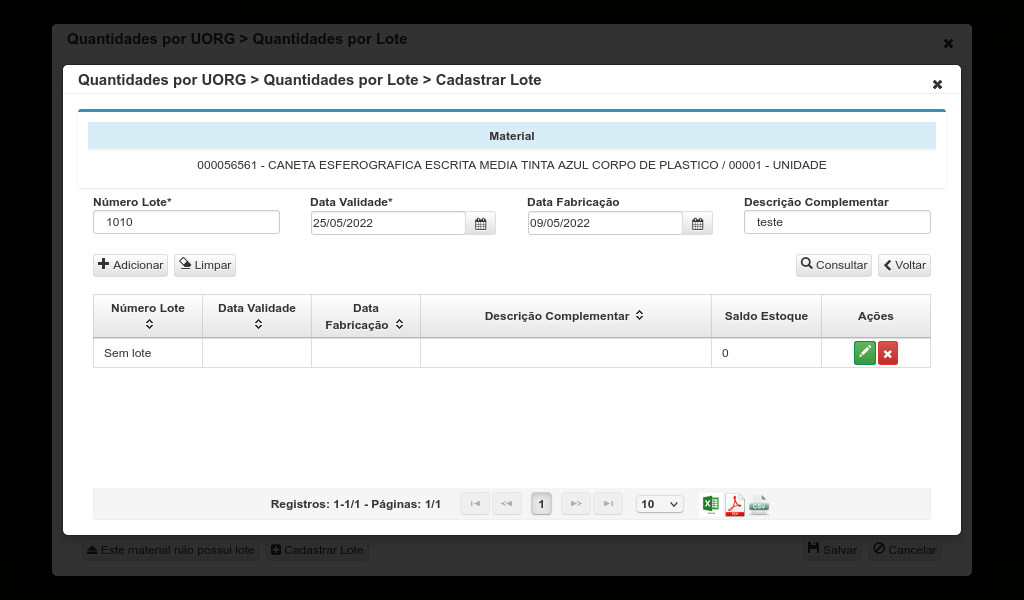
Task: Sort table by Data Fabricação column
Action: tap(399, 324)
